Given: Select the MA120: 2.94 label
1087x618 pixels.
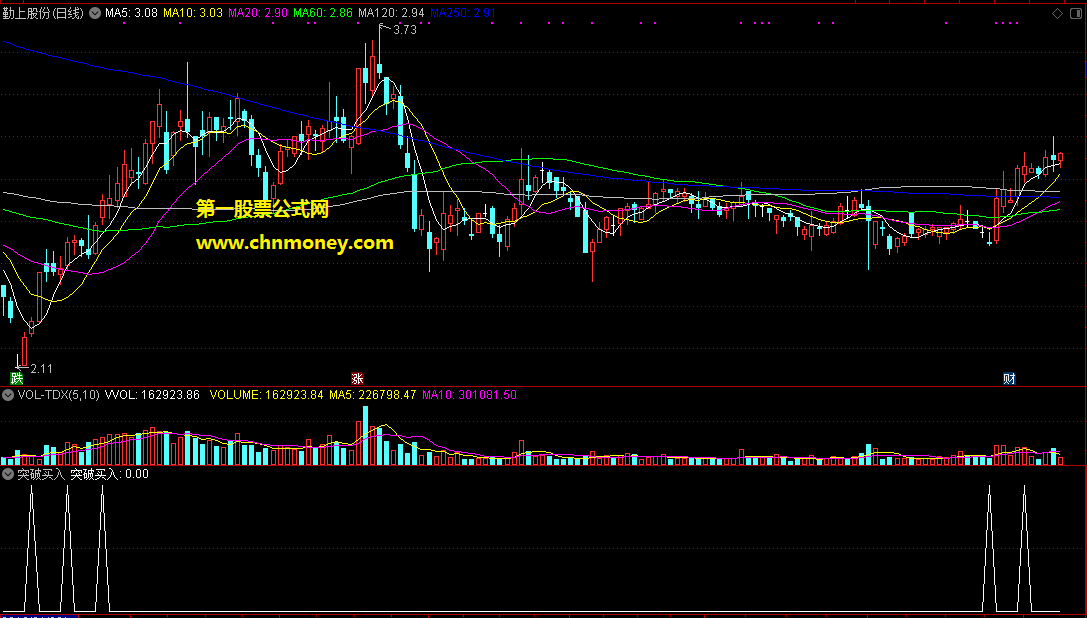Looking at the screenshot, I should pos(391,13).
